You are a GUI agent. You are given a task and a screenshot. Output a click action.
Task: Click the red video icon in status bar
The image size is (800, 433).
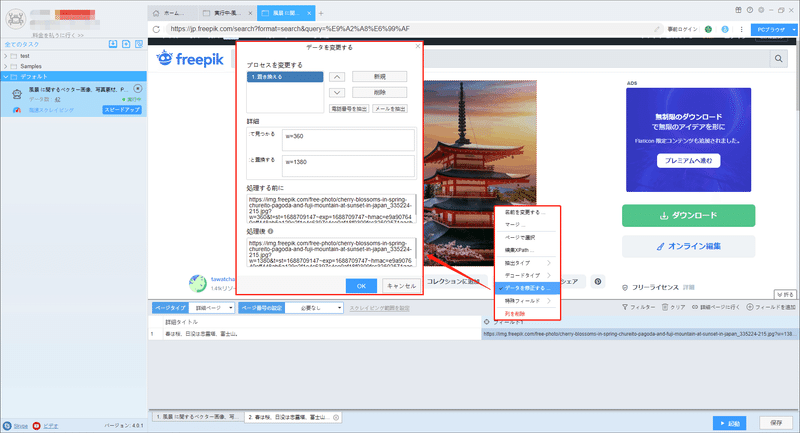pyautogui.click(x=37, y=425)
